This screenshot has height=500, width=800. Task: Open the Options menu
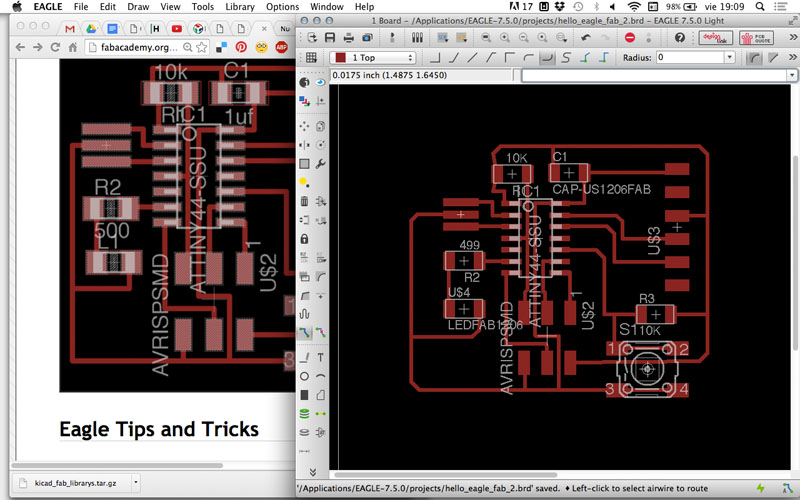282,7
